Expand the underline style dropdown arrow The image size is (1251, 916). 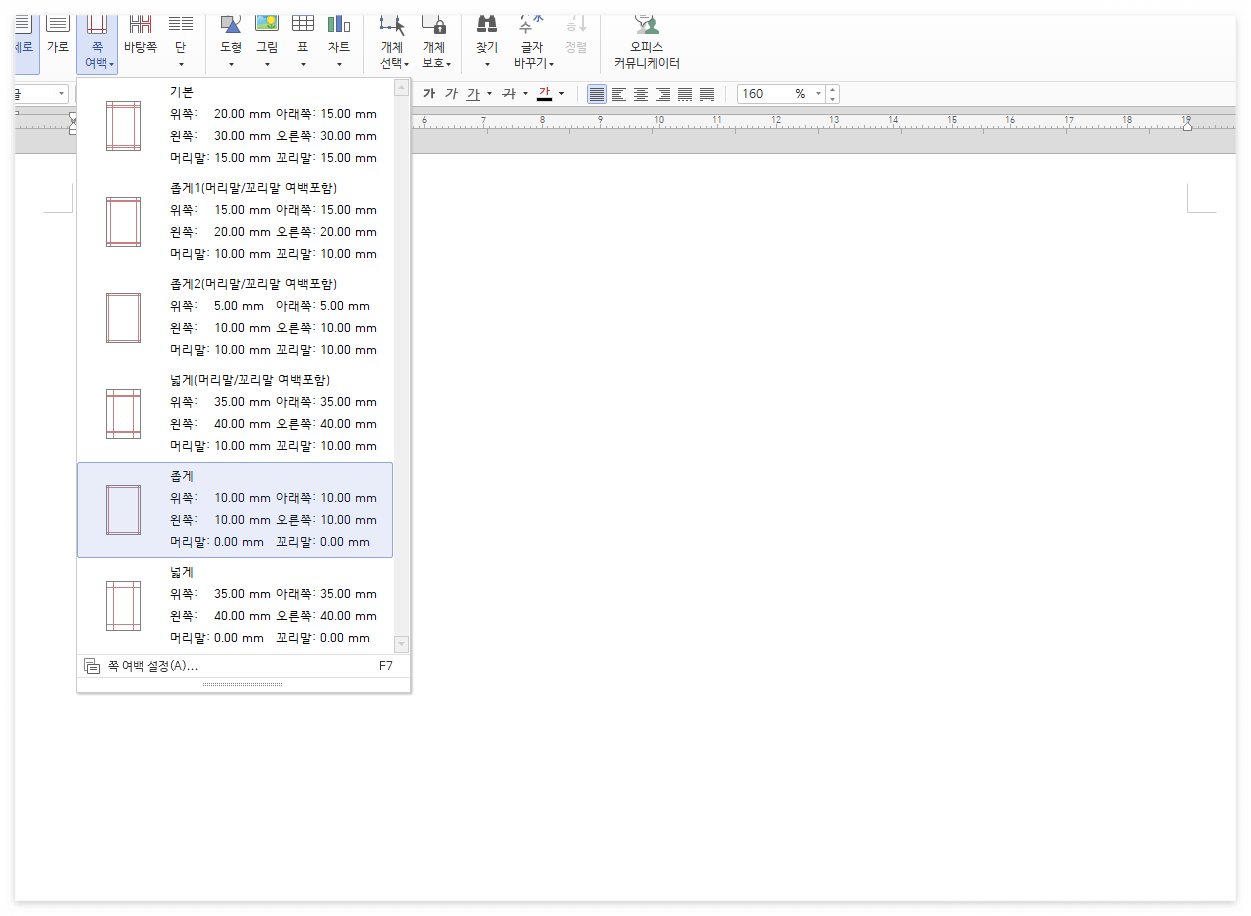pyautogui.click(x=489, y=94)
